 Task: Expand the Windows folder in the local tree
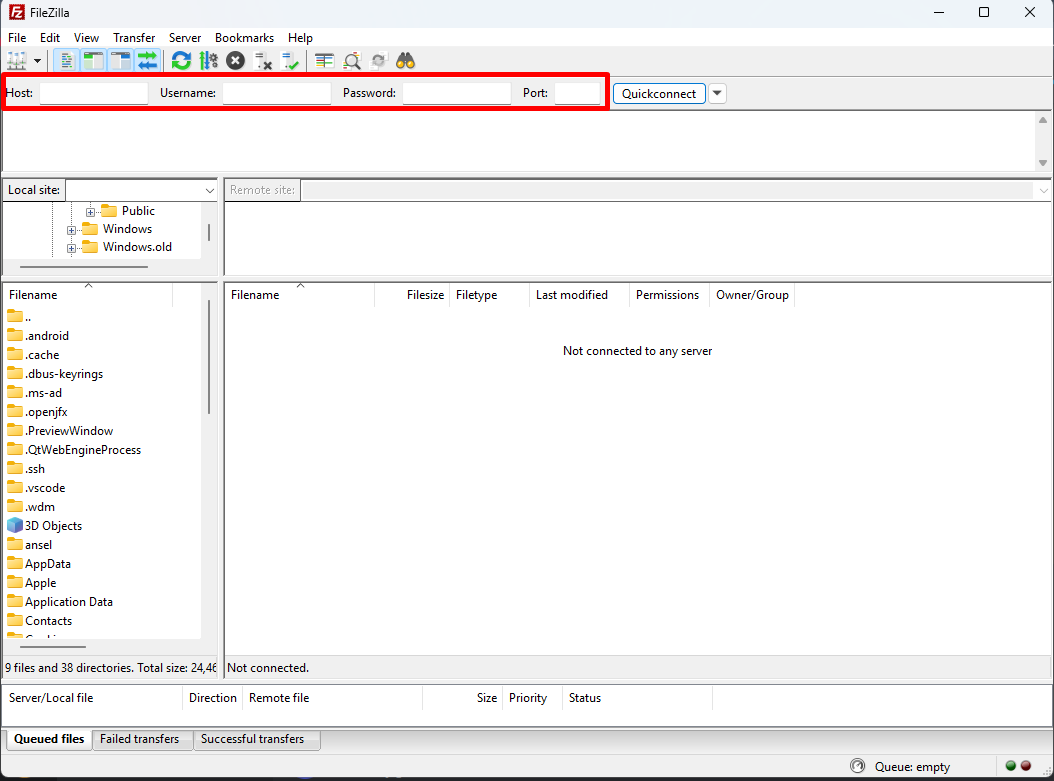point(70,229)
